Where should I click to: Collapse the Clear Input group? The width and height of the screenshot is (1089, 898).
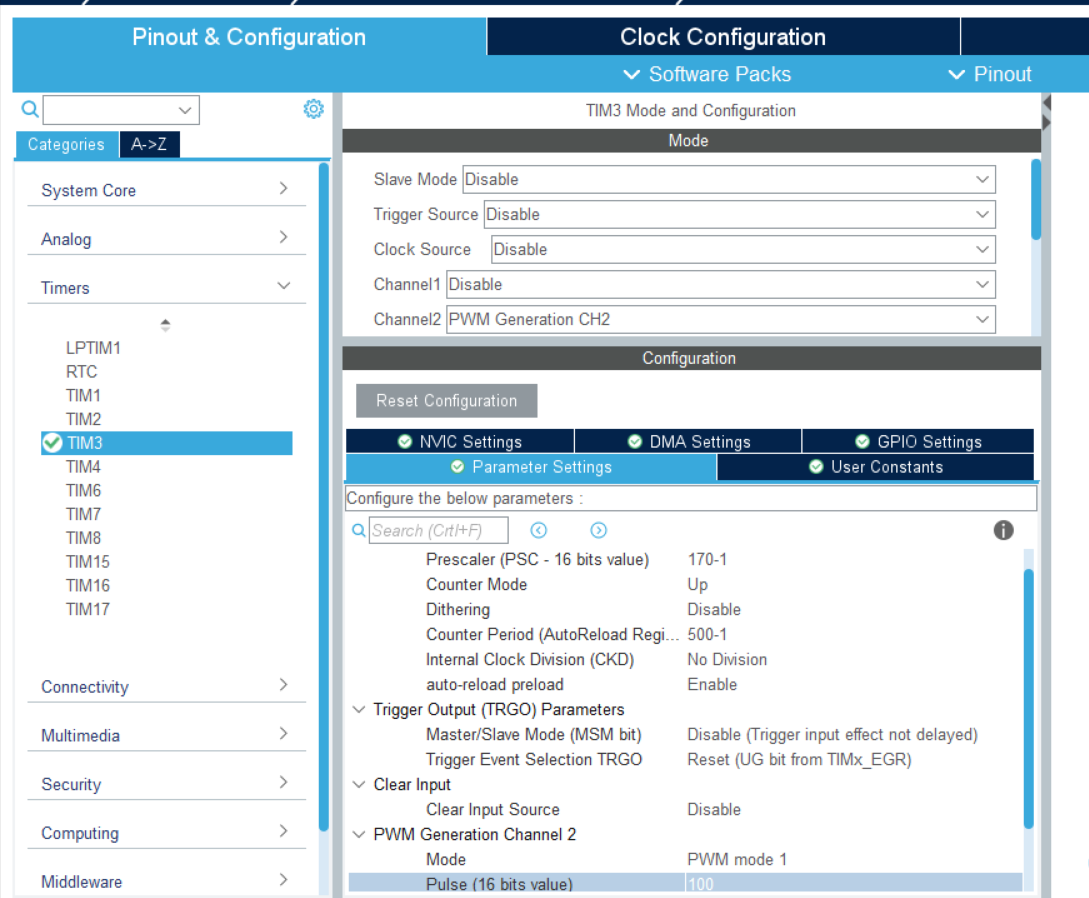[359, 784]
